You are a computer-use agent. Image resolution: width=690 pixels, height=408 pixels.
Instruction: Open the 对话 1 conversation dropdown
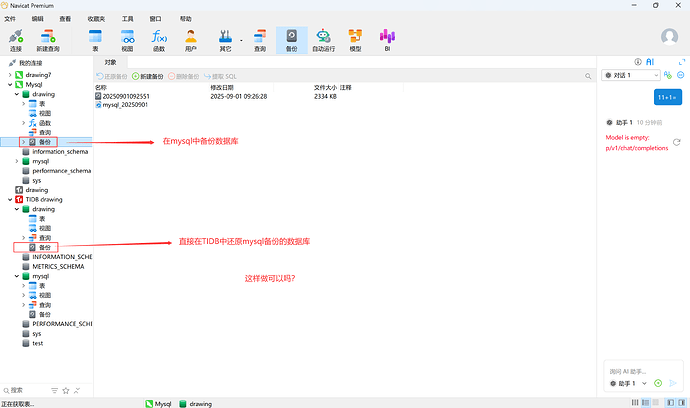[631, 75]
